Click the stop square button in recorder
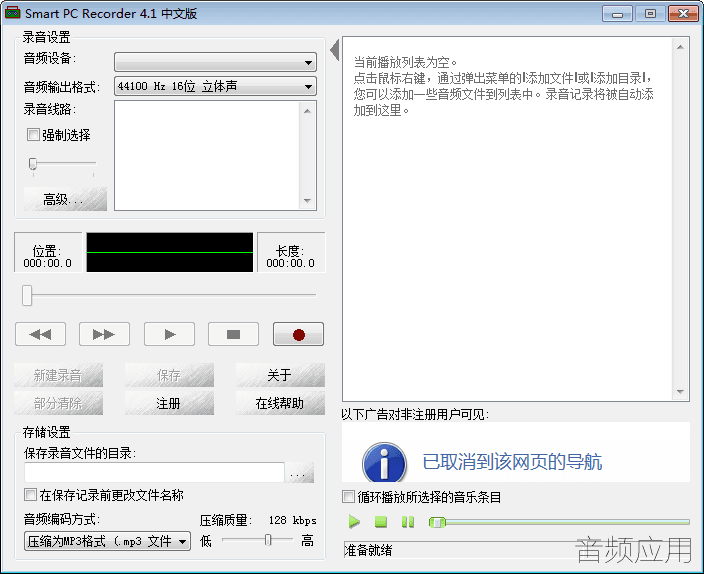 (x=233, y=334)
